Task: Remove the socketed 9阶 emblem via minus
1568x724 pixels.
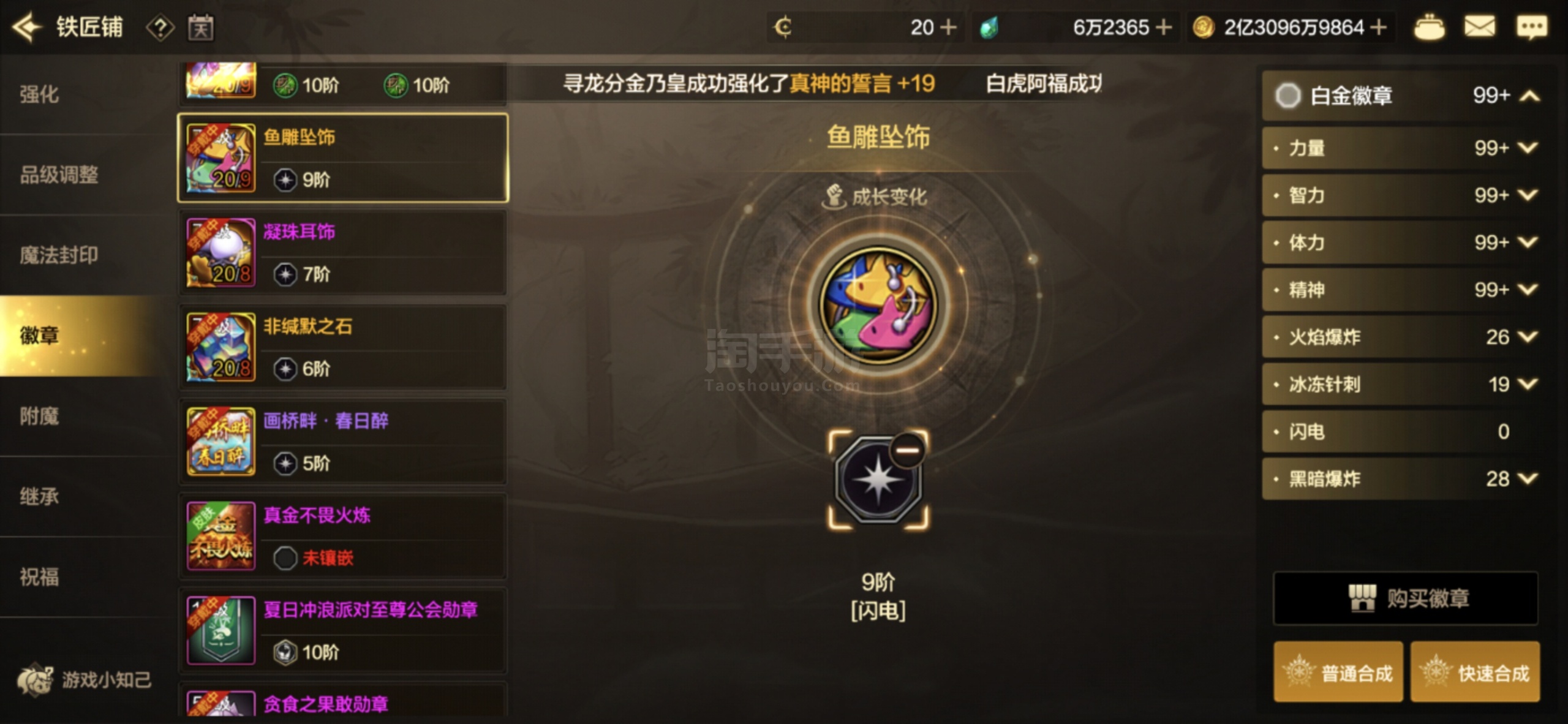Action: (x=907, y=450)
